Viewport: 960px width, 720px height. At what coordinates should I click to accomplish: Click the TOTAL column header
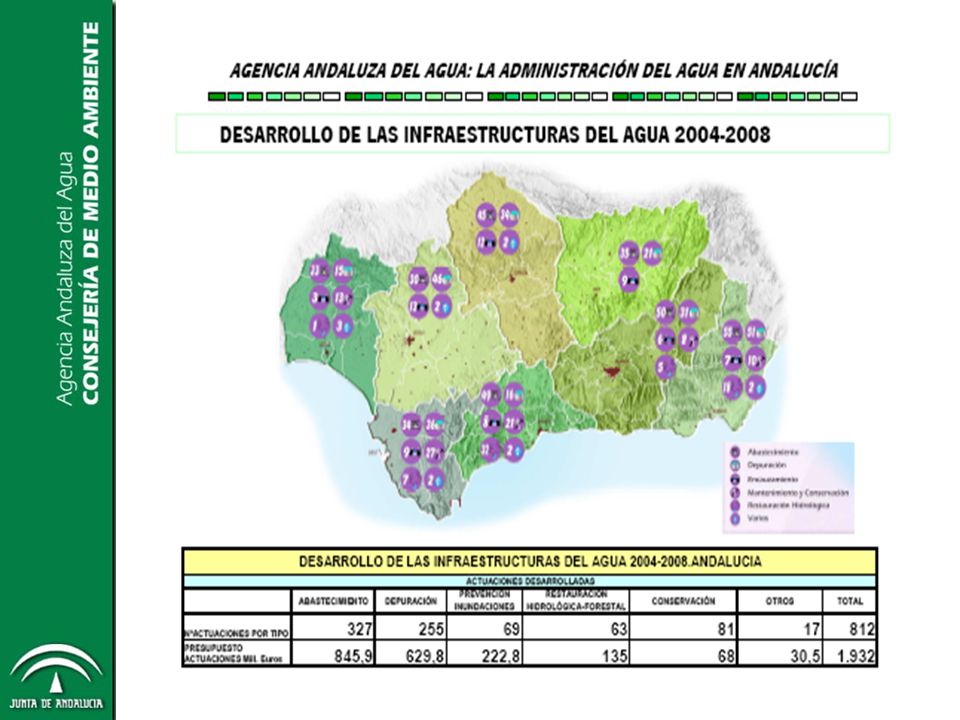[850, 601]
